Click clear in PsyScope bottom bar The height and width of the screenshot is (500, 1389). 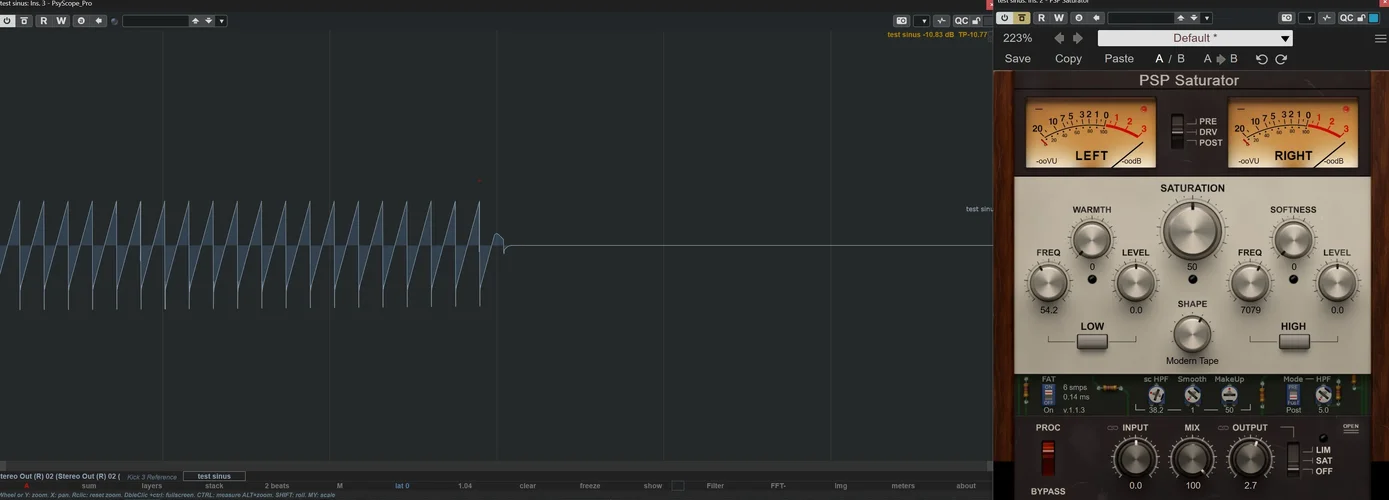click(x=528, y=486)
